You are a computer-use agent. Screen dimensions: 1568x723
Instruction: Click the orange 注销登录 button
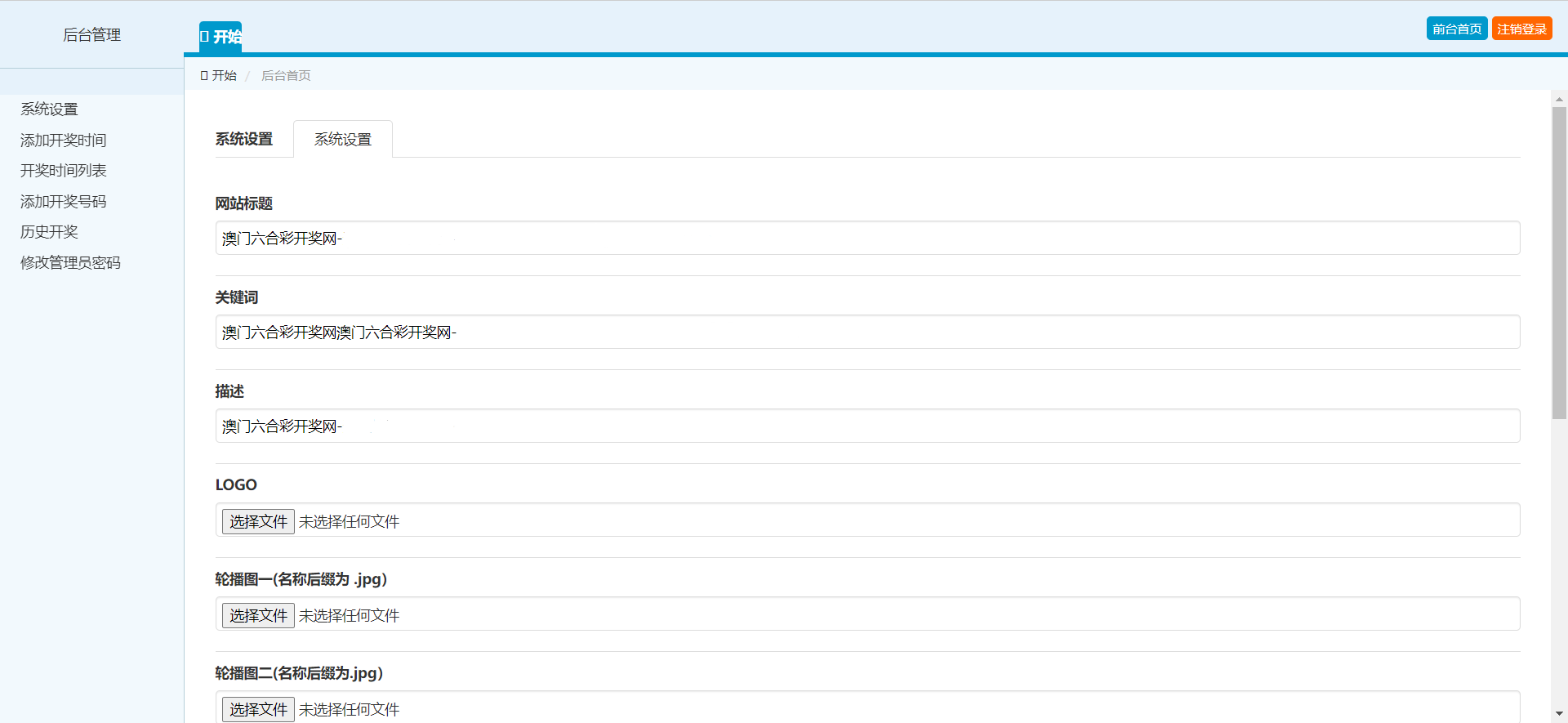pyautogui.click(x=1521, y=29)
